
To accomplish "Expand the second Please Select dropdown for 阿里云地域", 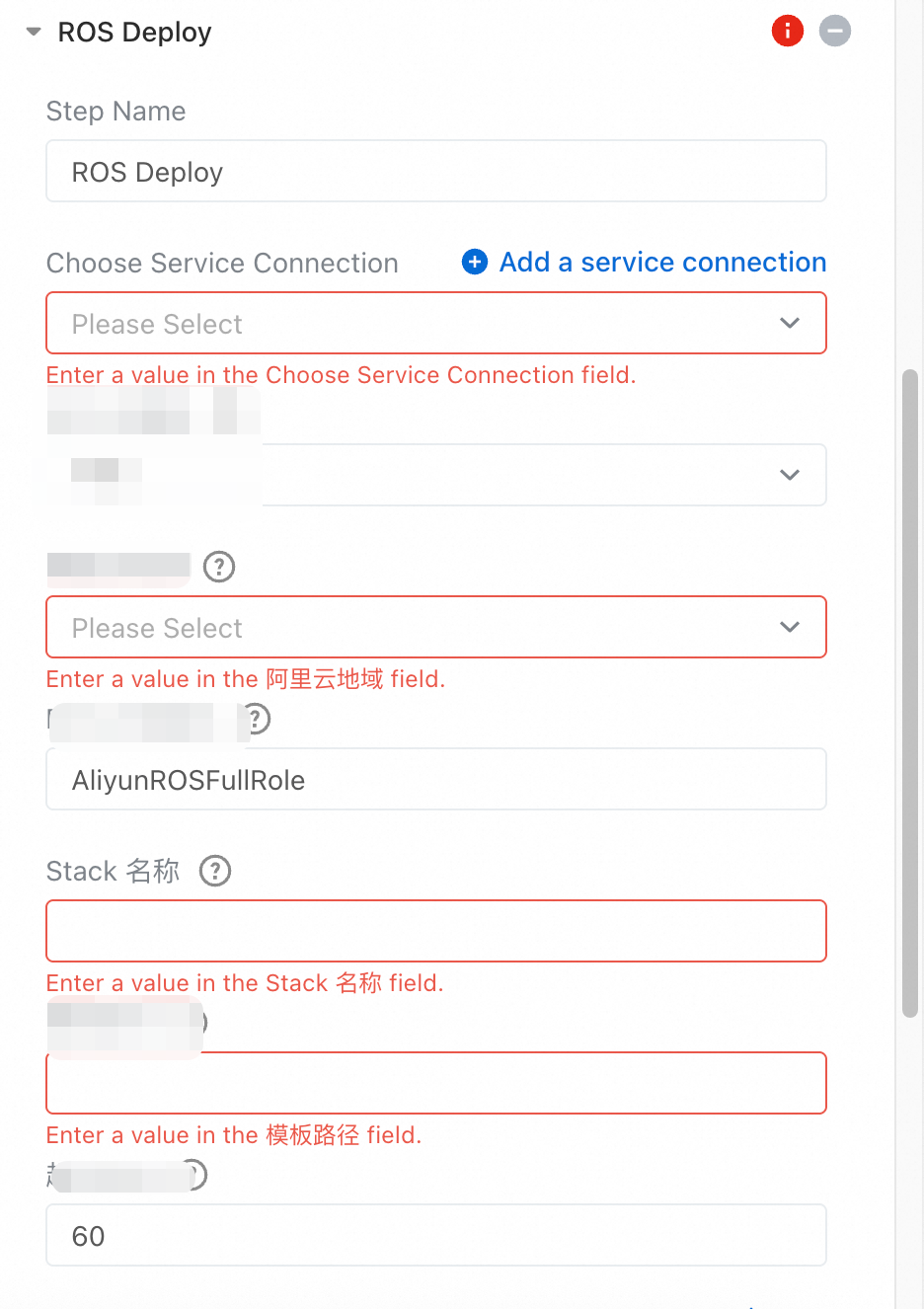I will point(435,627).
